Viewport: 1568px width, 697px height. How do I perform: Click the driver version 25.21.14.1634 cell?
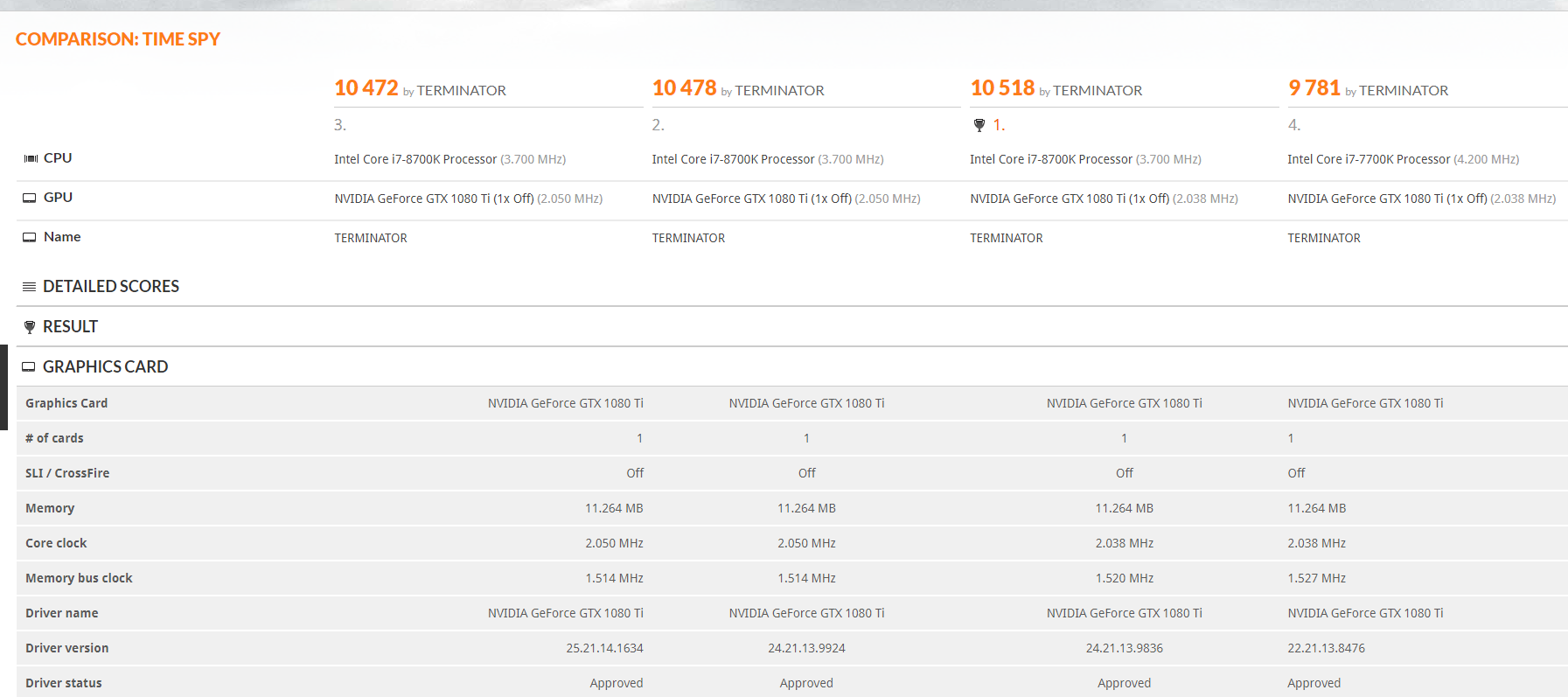coord(604,648)
